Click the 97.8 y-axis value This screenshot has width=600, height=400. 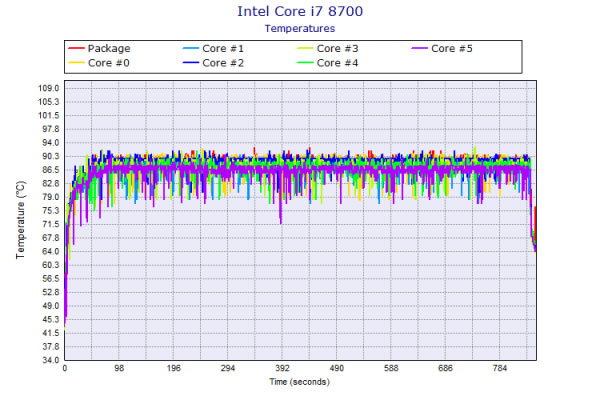[x=51, y=129]
